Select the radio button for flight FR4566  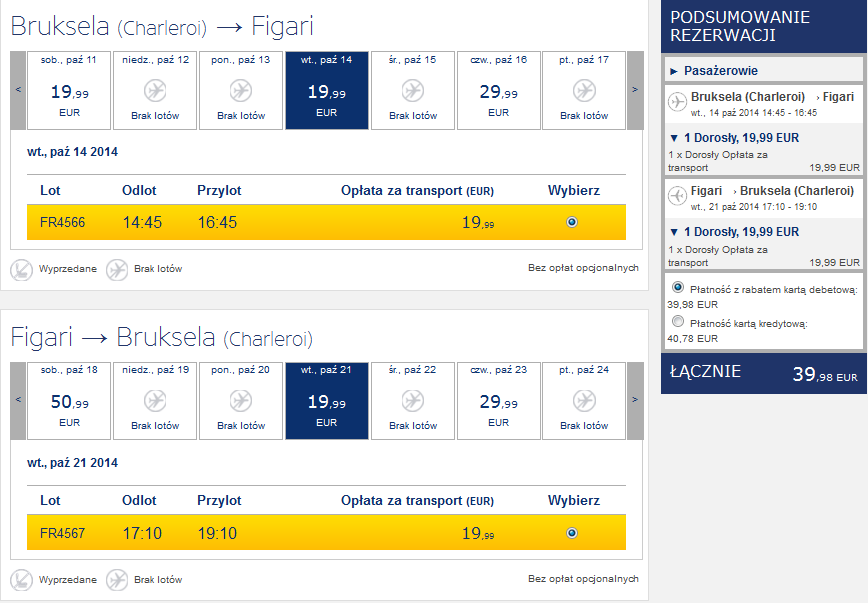(x=572, y=222)
